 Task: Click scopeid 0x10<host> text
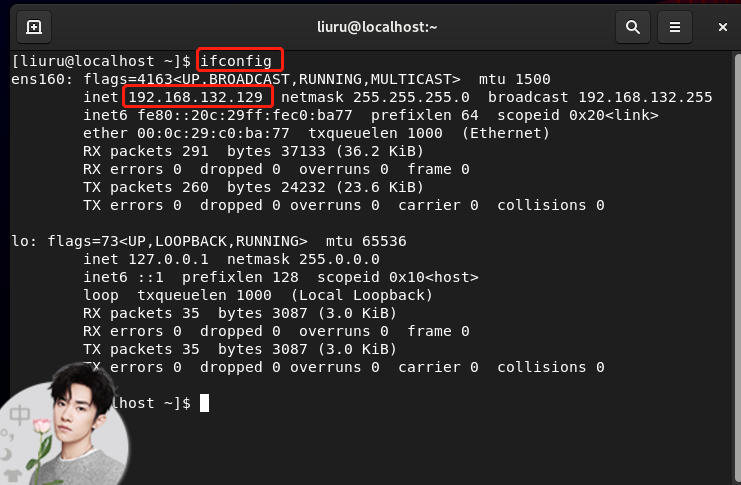398,277
